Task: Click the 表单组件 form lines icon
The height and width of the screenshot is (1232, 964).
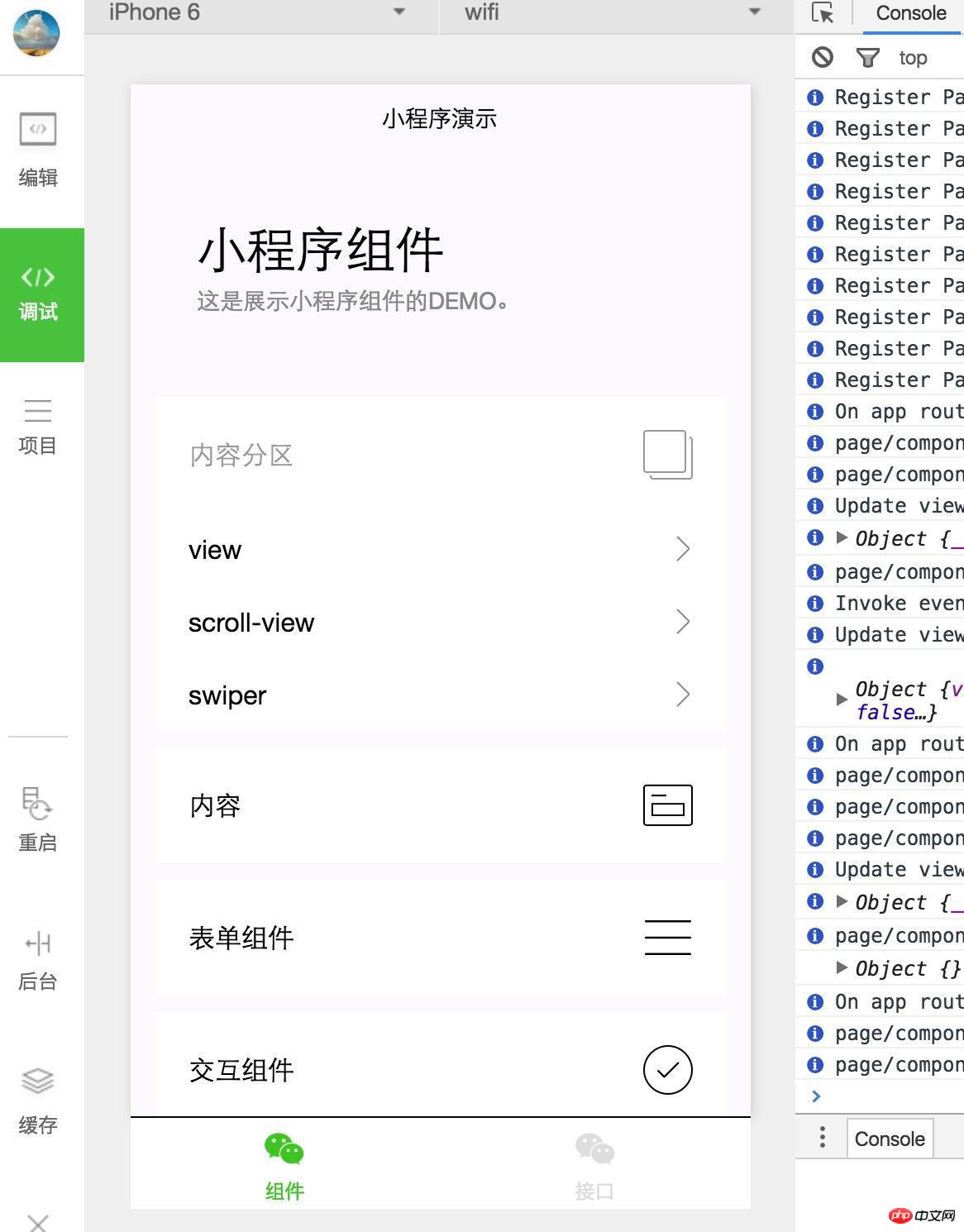Action: point(667,938)
